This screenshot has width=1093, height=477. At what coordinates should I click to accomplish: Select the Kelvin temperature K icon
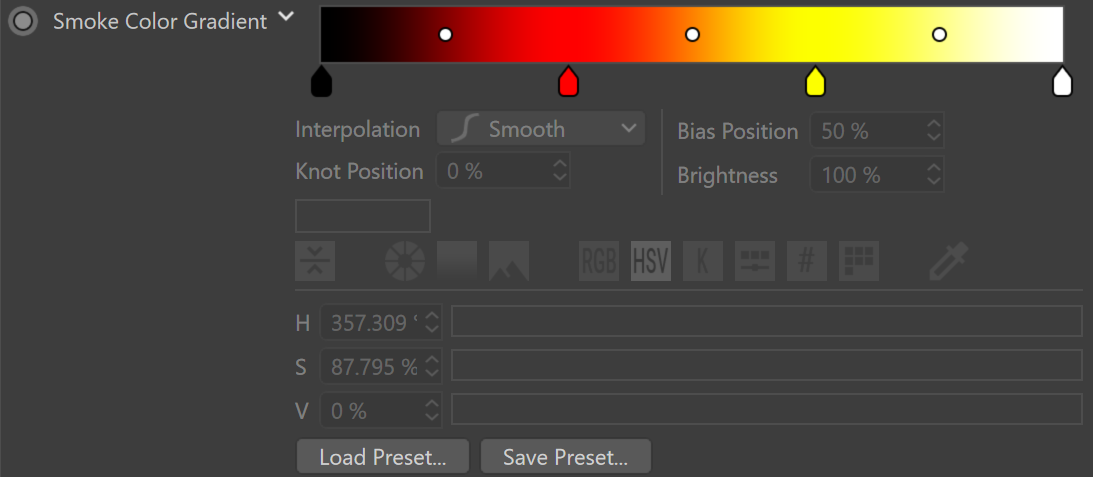pos(703,261)
